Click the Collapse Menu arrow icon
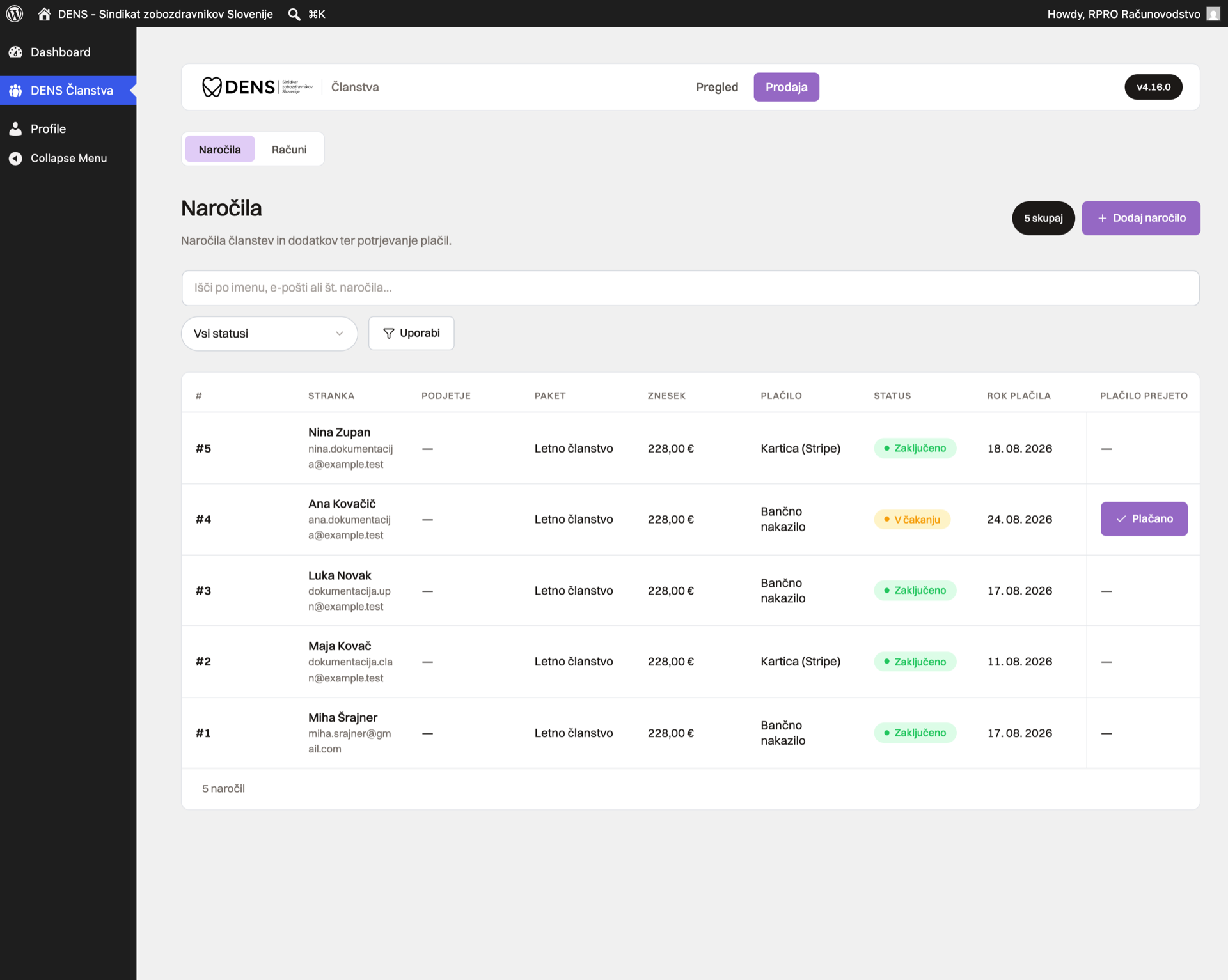The width and height of the screenshot is (1228, 980). click(x=15, y=158)
